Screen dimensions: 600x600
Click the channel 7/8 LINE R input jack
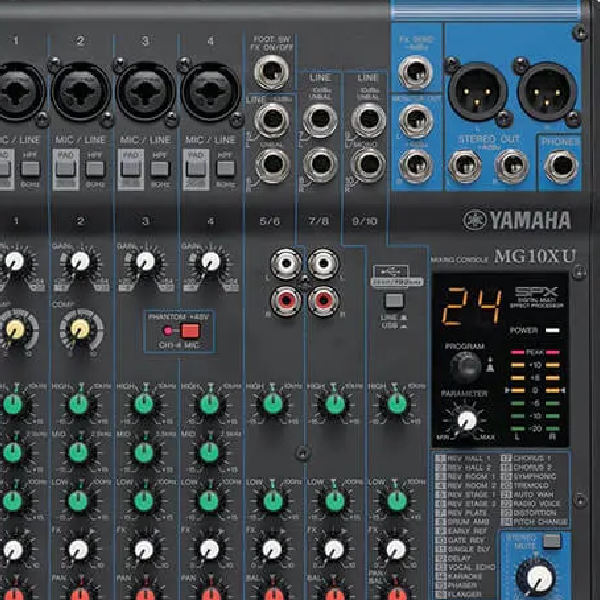click(320, 165)
